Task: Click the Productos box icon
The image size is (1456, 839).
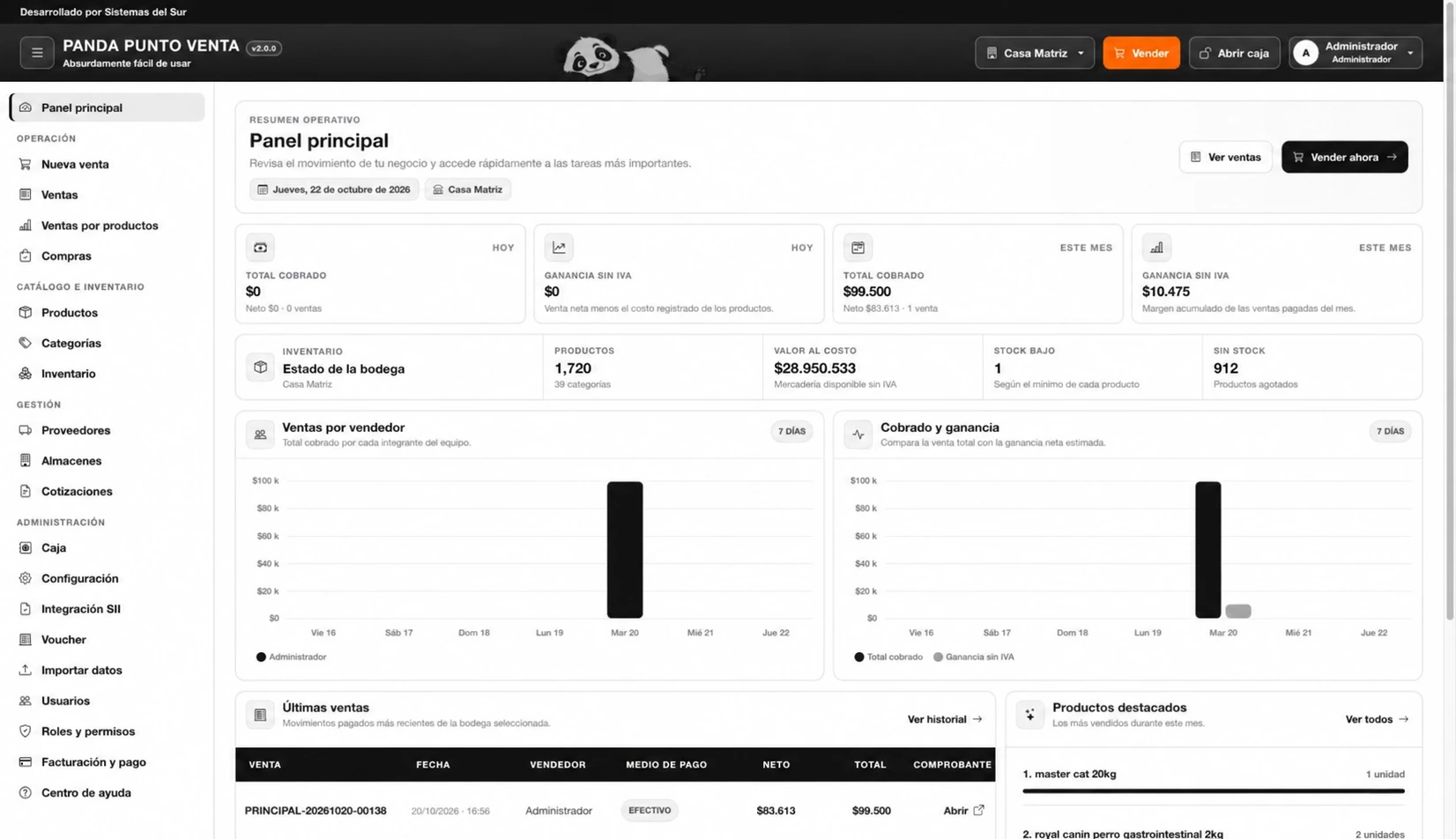Action: pos(26,313)
